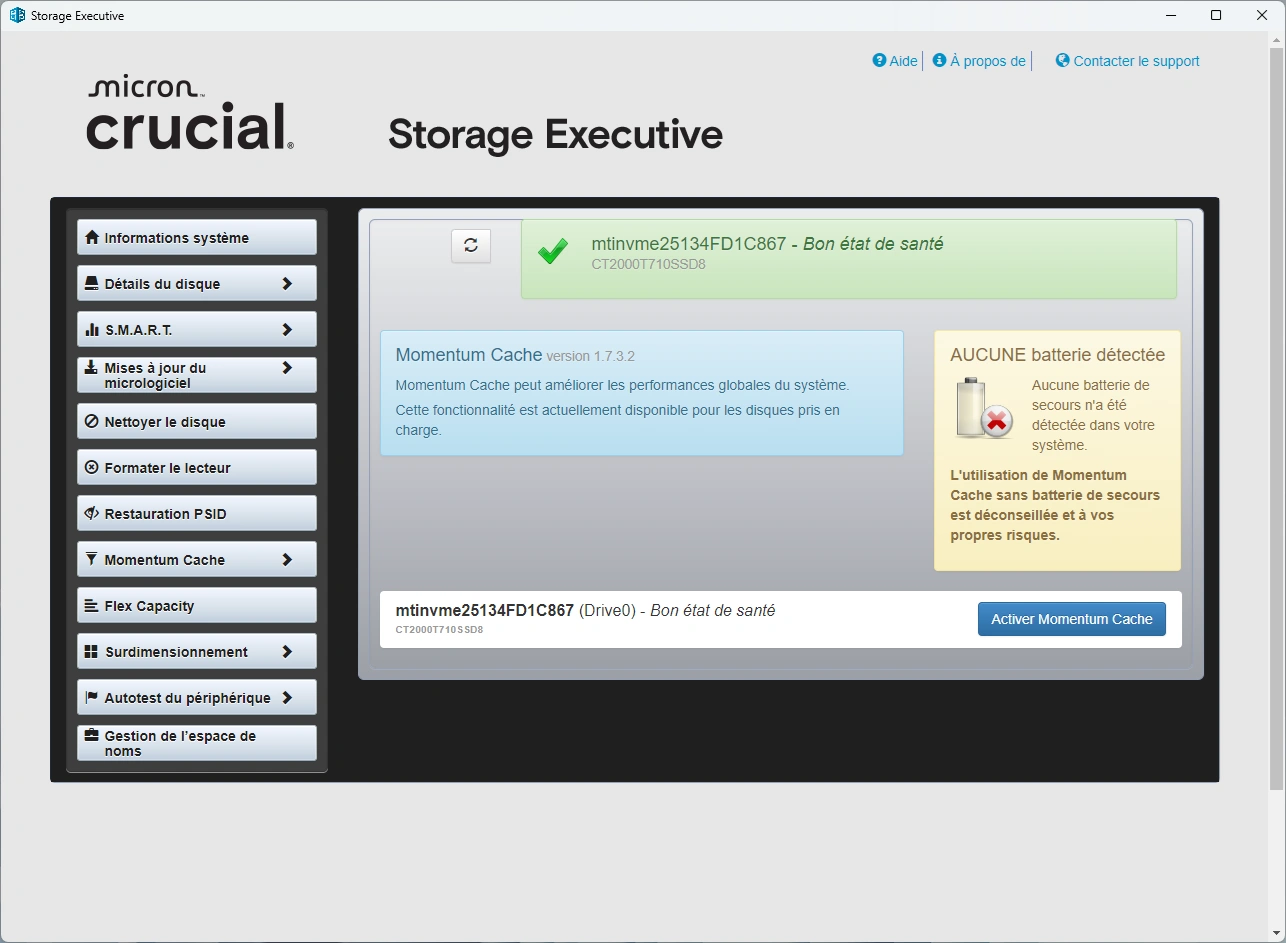This screenshot has width=1286, height=943.
Task: Click the bar chart icon beside S.M.A.R.T.
Action: (92, 330)
